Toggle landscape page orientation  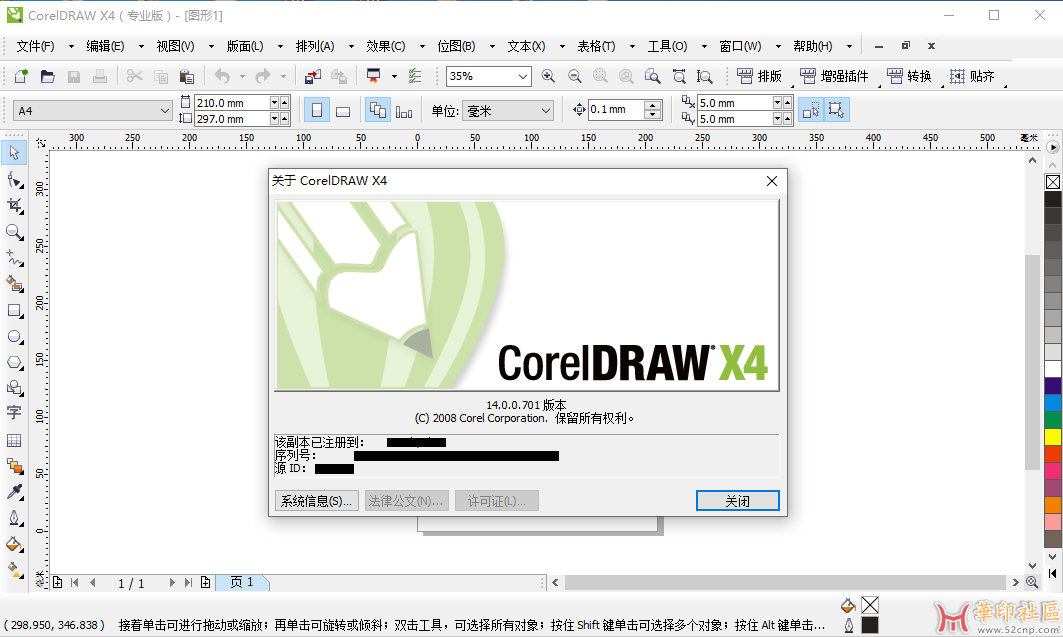343,110
